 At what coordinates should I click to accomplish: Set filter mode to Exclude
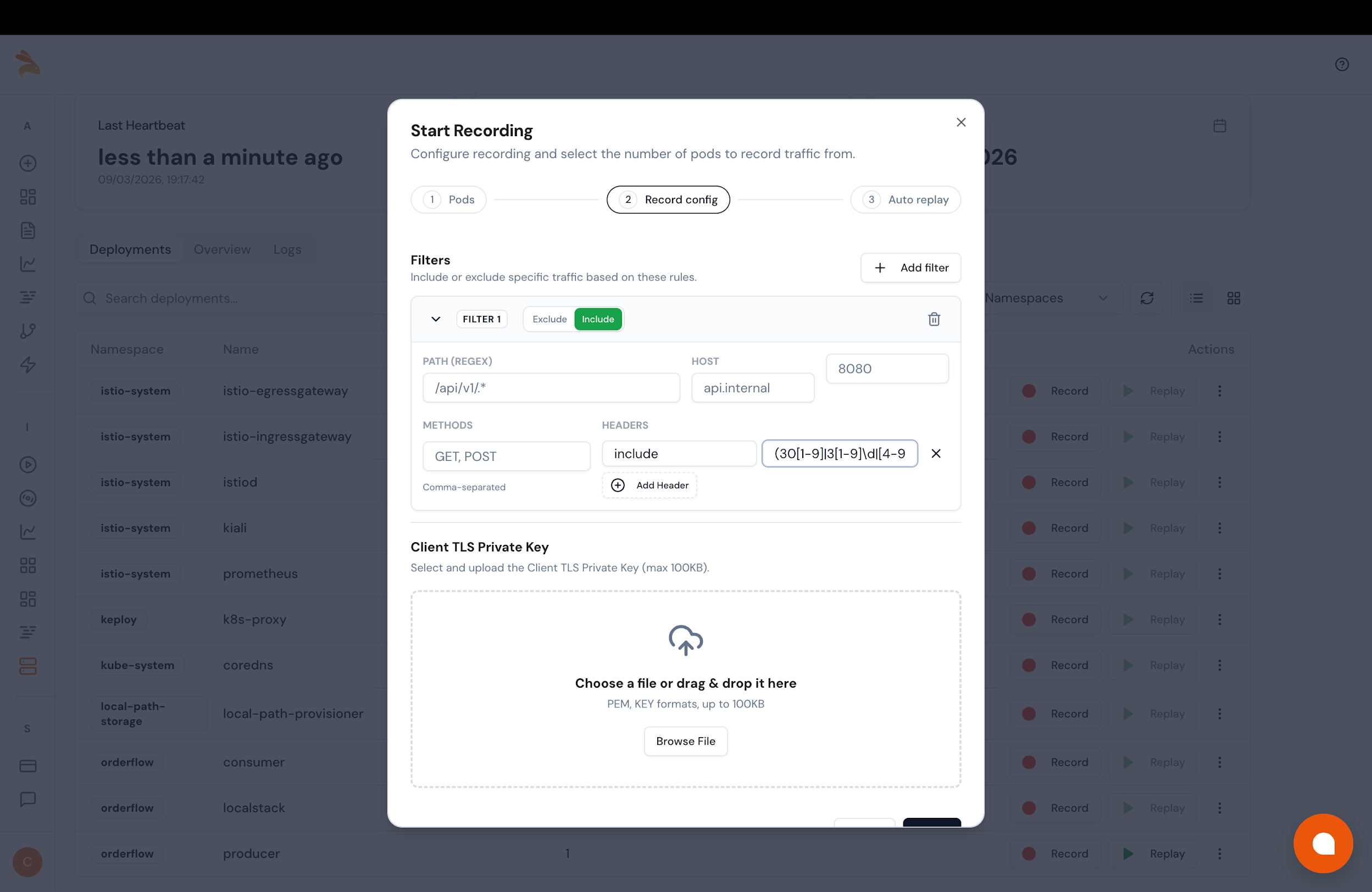pos(549,319)
